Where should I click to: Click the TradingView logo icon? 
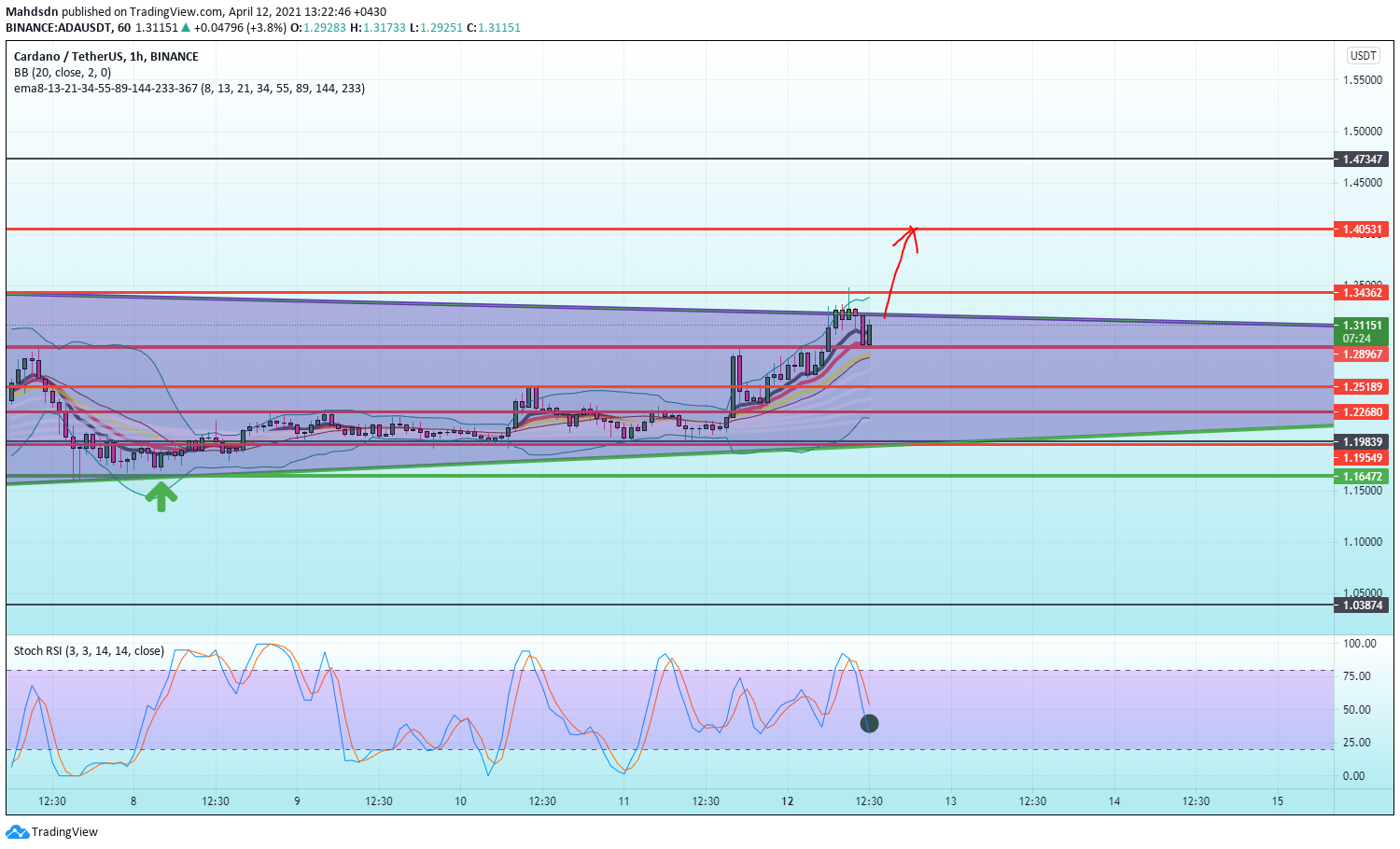[18, 832]
